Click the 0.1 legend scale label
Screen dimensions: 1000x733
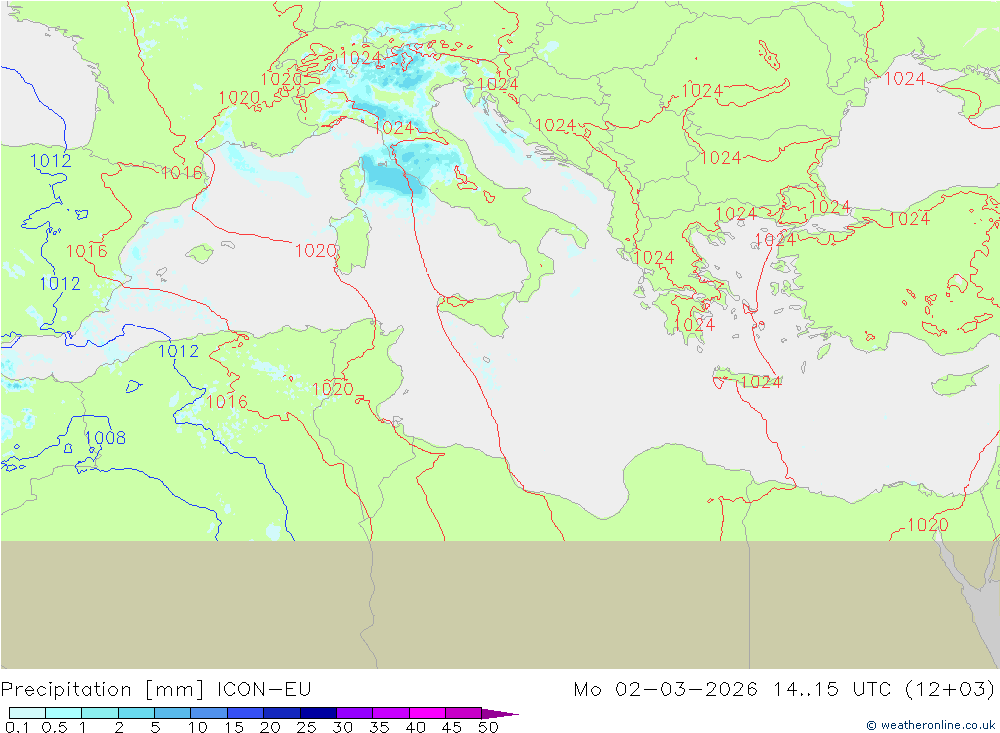click(17, 727)
